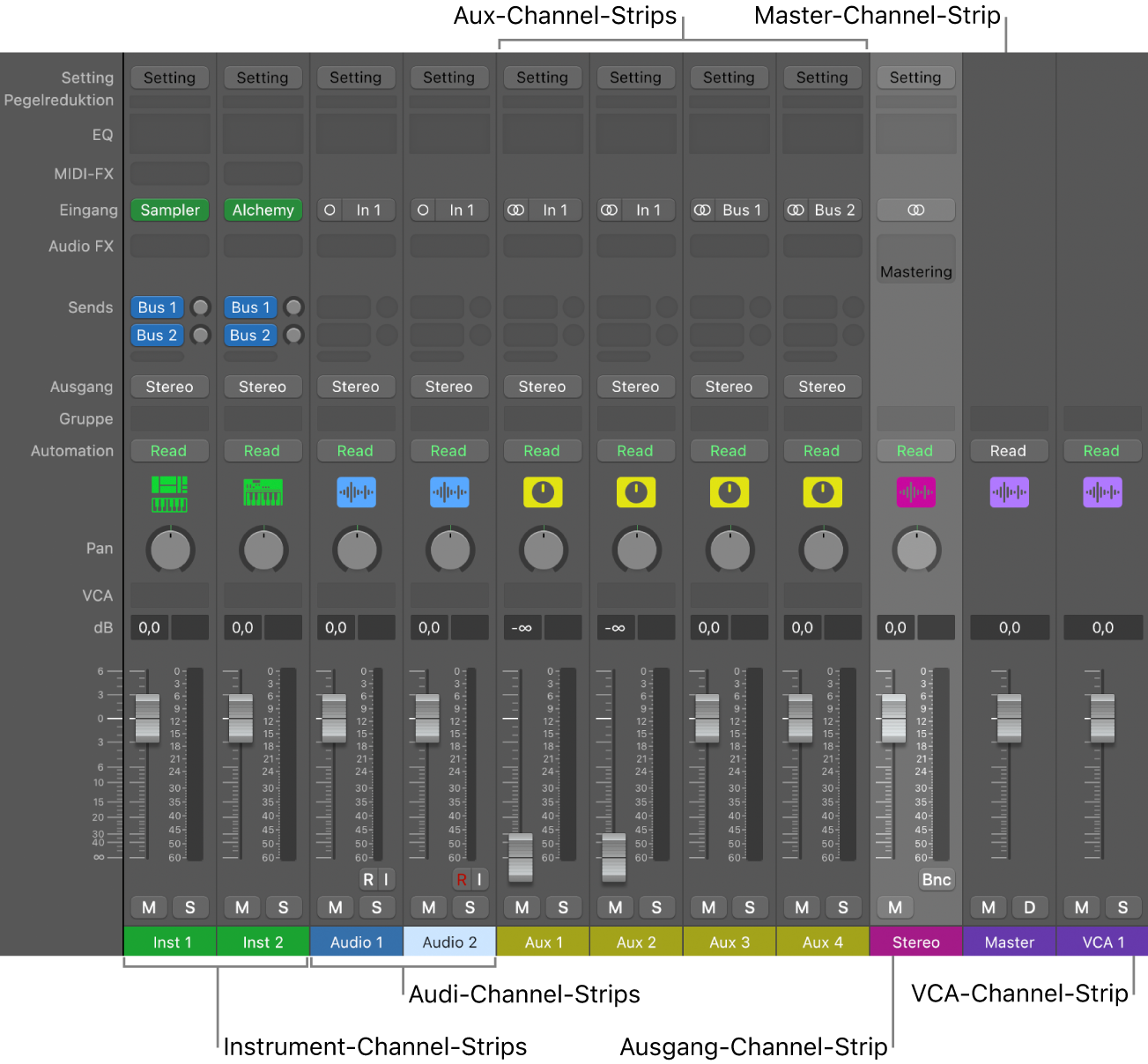The image size is (1148, 1064).
Task: Open Aux 4 input Bus 2 menu
Action: click(x=835, y=211)
